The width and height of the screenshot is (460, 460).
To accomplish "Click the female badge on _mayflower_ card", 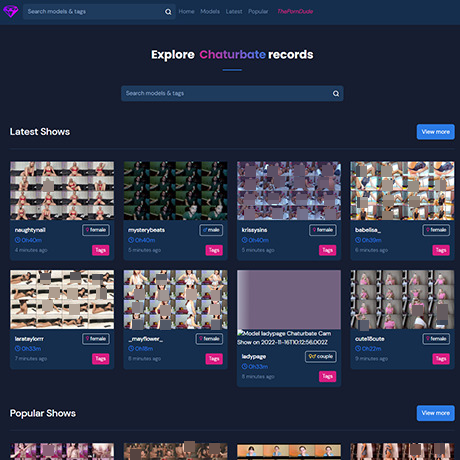I will [209, 339].
